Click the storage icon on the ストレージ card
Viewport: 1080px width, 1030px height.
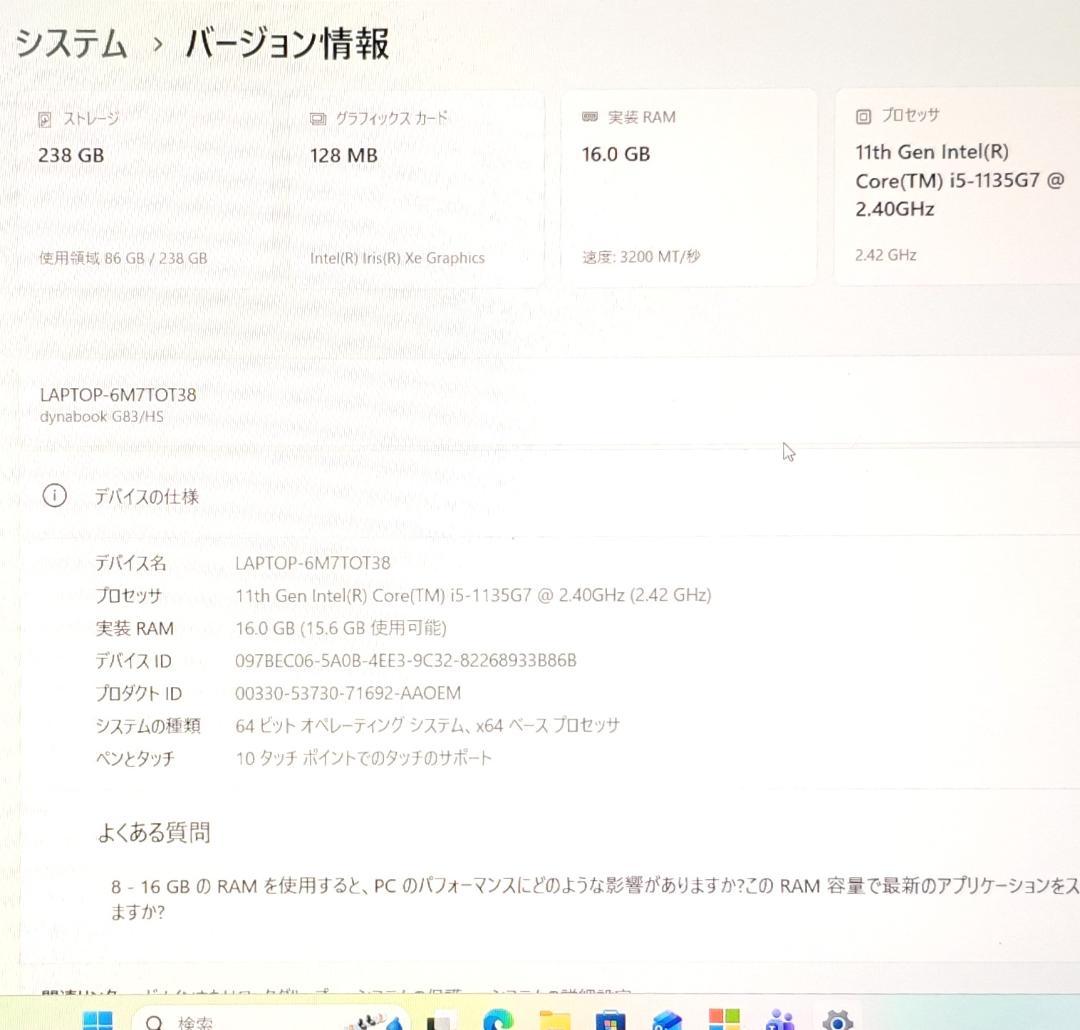pyautogui.click(x=45, y=117)
